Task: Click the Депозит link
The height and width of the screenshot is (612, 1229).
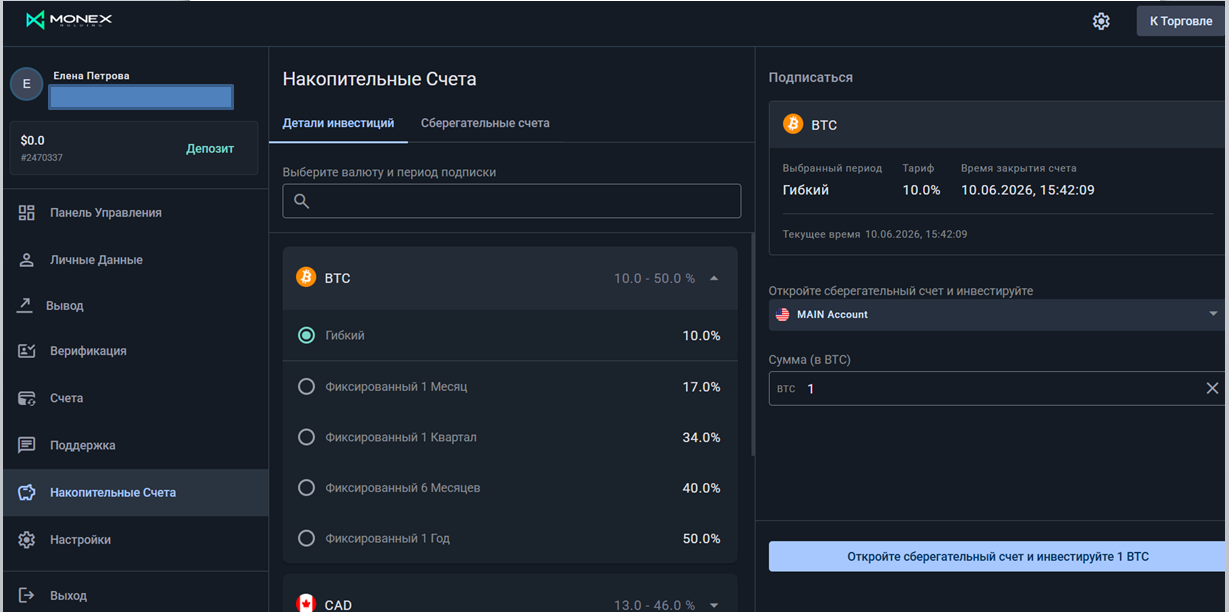Action: (210, 148)
